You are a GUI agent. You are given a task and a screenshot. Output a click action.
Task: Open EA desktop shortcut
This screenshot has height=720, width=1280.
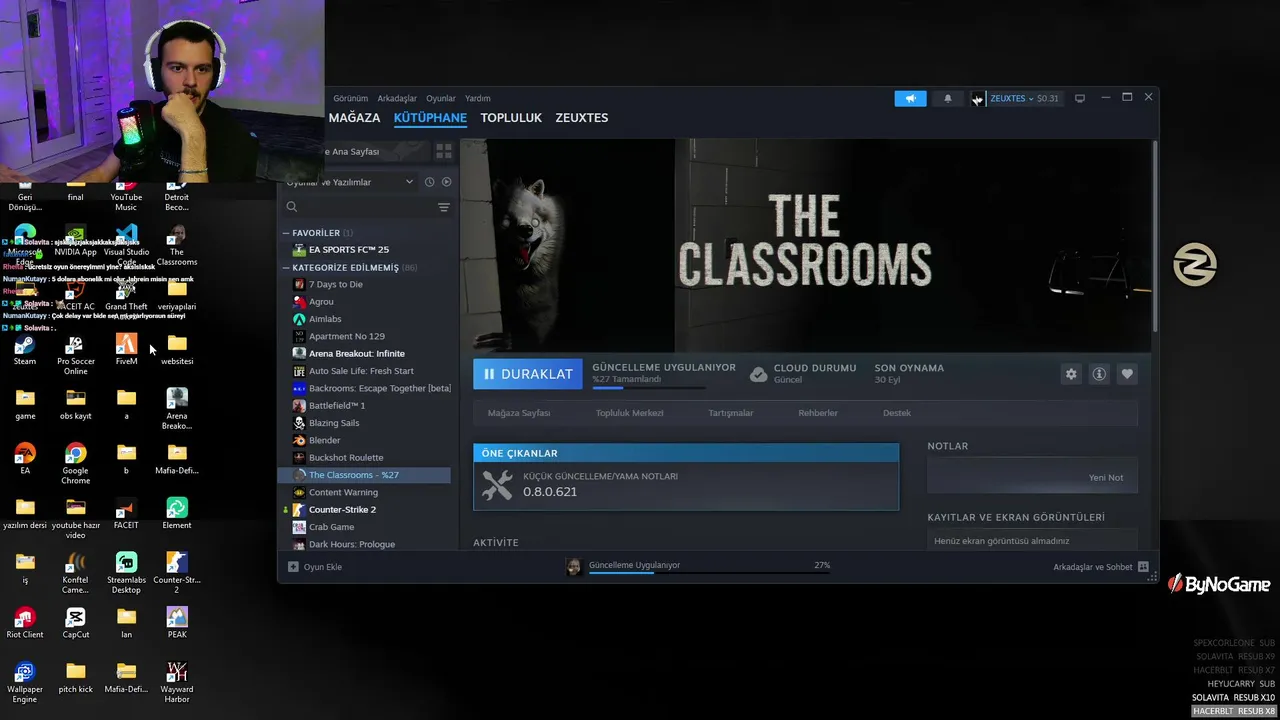[x=25, y=460]
